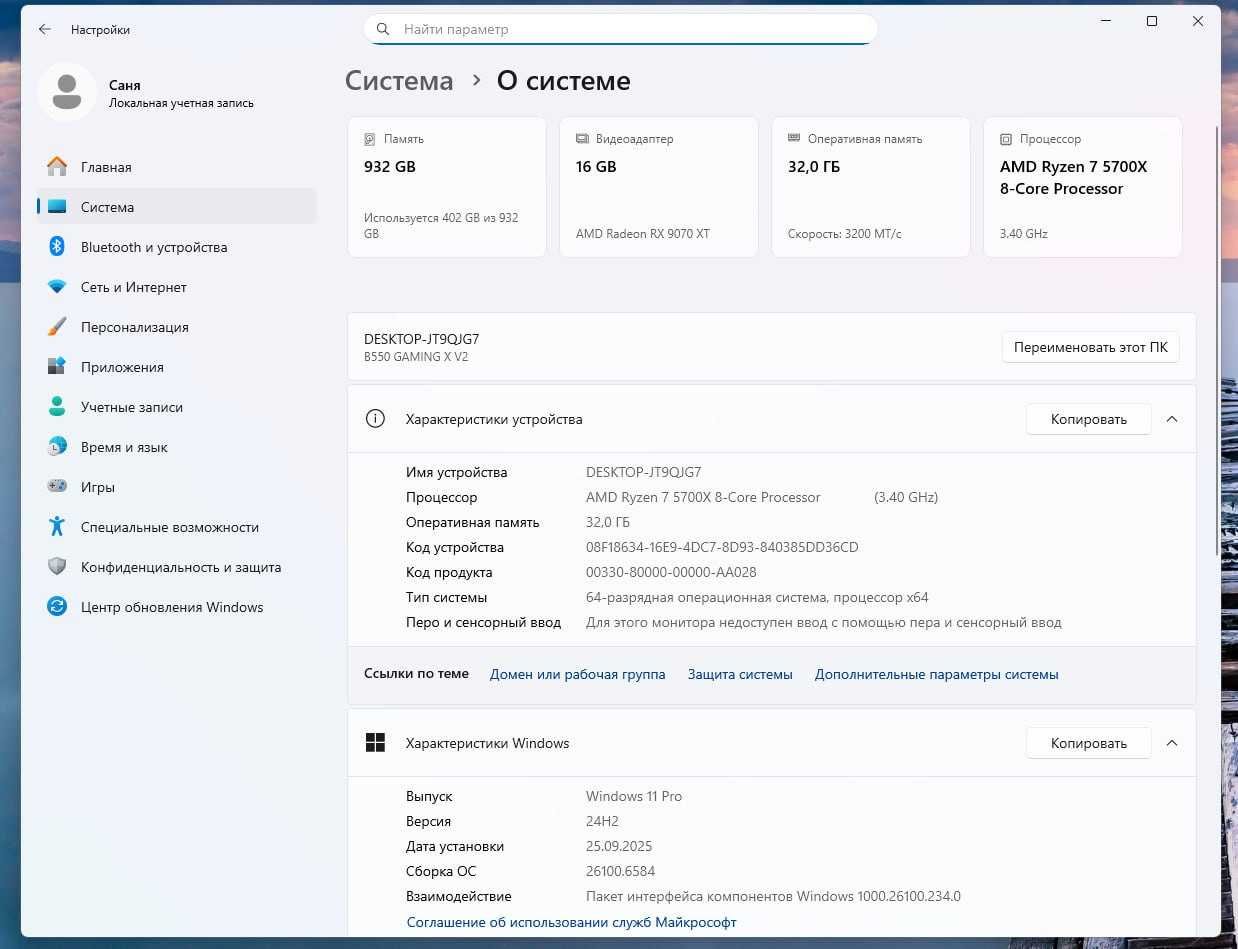Go to Сеть и Интернет
This screenshot has width=1238, height=949.
coord(177,287)
